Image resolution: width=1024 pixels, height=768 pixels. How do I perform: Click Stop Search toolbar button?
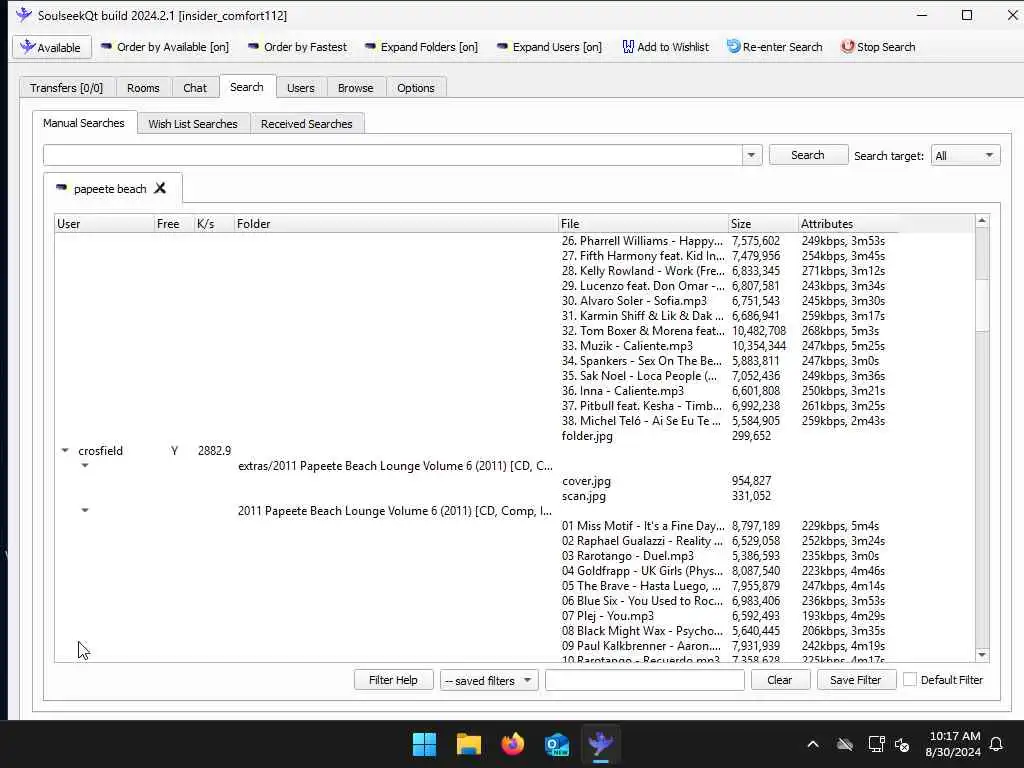coord(878,47)
